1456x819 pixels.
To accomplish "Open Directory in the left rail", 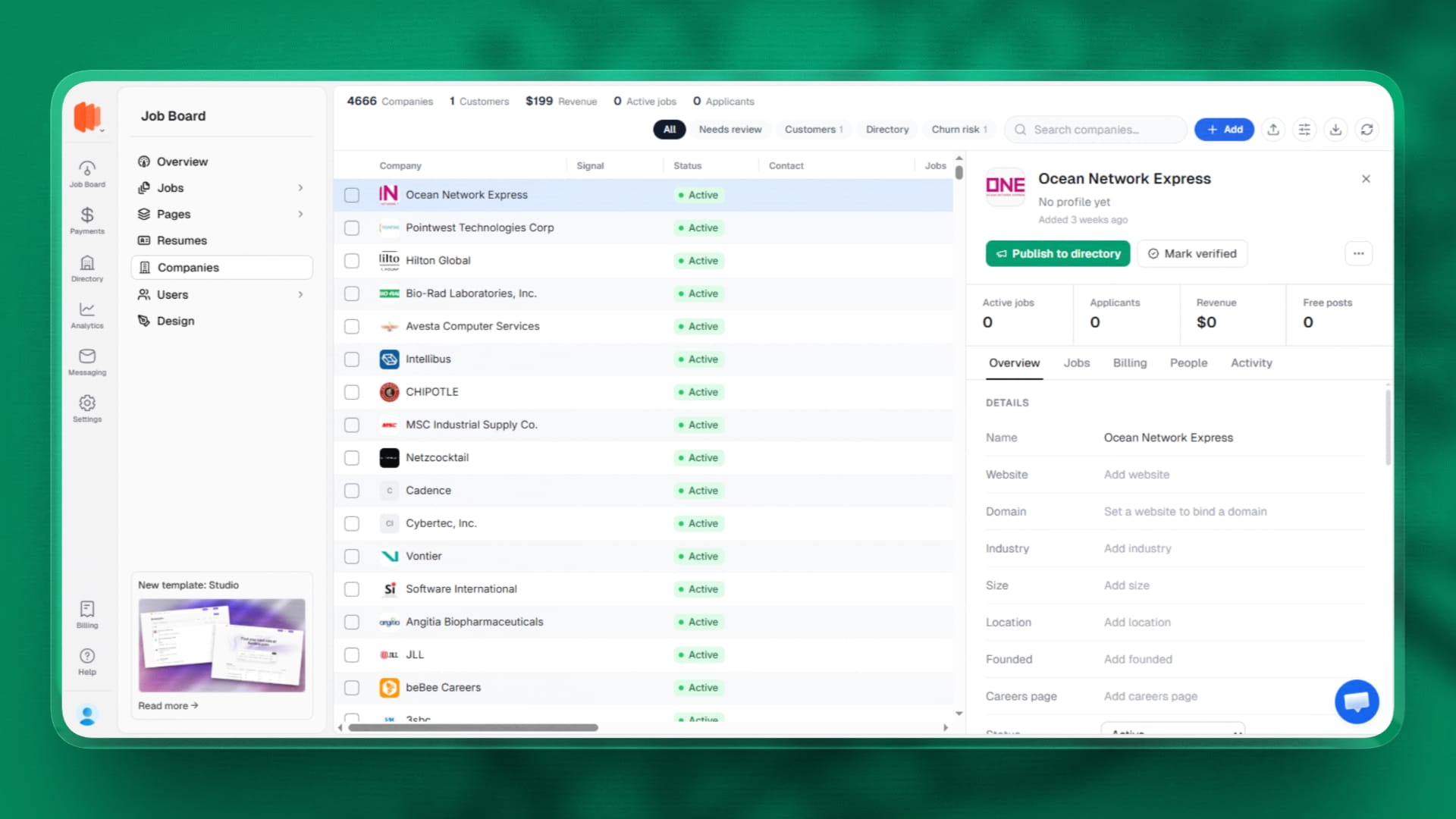I will point(87,268).
